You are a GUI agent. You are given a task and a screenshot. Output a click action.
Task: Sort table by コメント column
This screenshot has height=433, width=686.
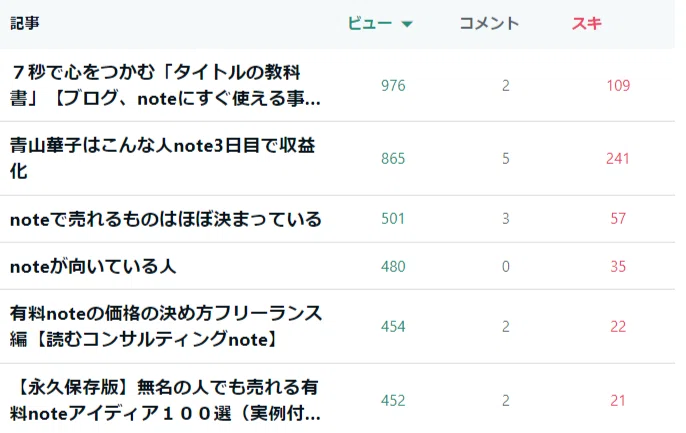489,23
